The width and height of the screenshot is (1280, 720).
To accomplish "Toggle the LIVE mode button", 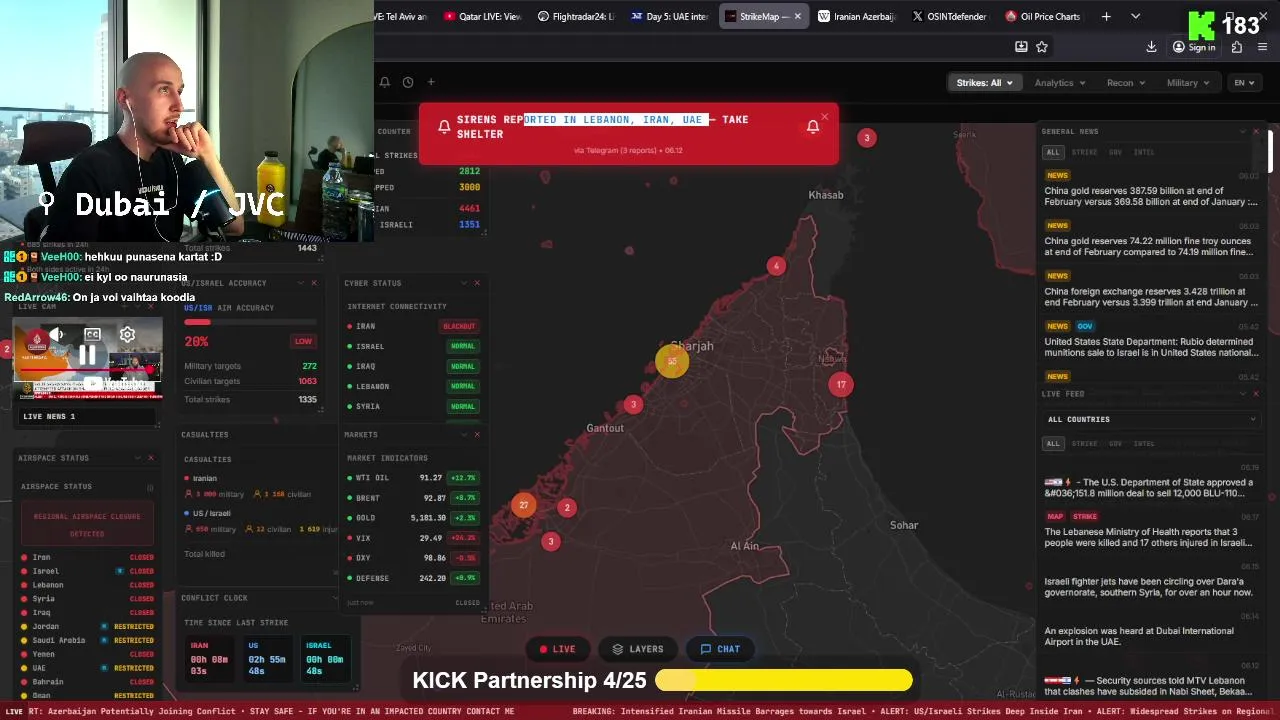I will tap(557, 649).
